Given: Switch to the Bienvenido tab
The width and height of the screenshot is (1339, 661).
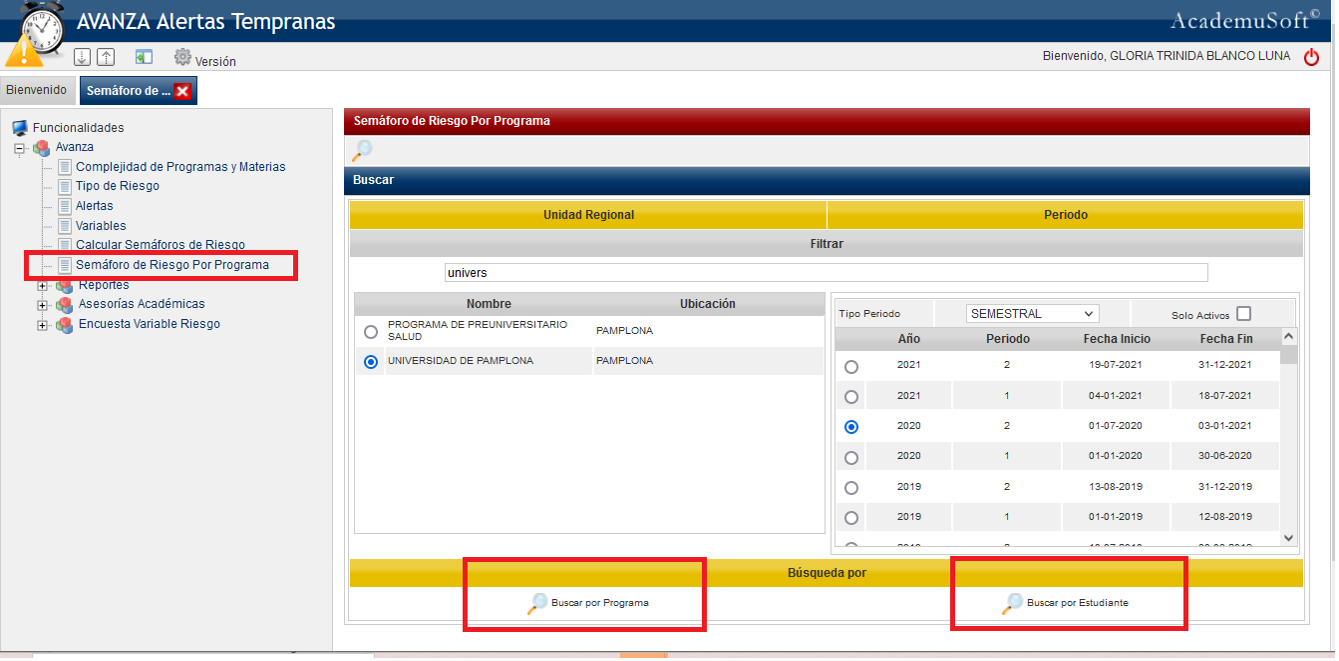Looking at the screenshot, I should 37,91.
